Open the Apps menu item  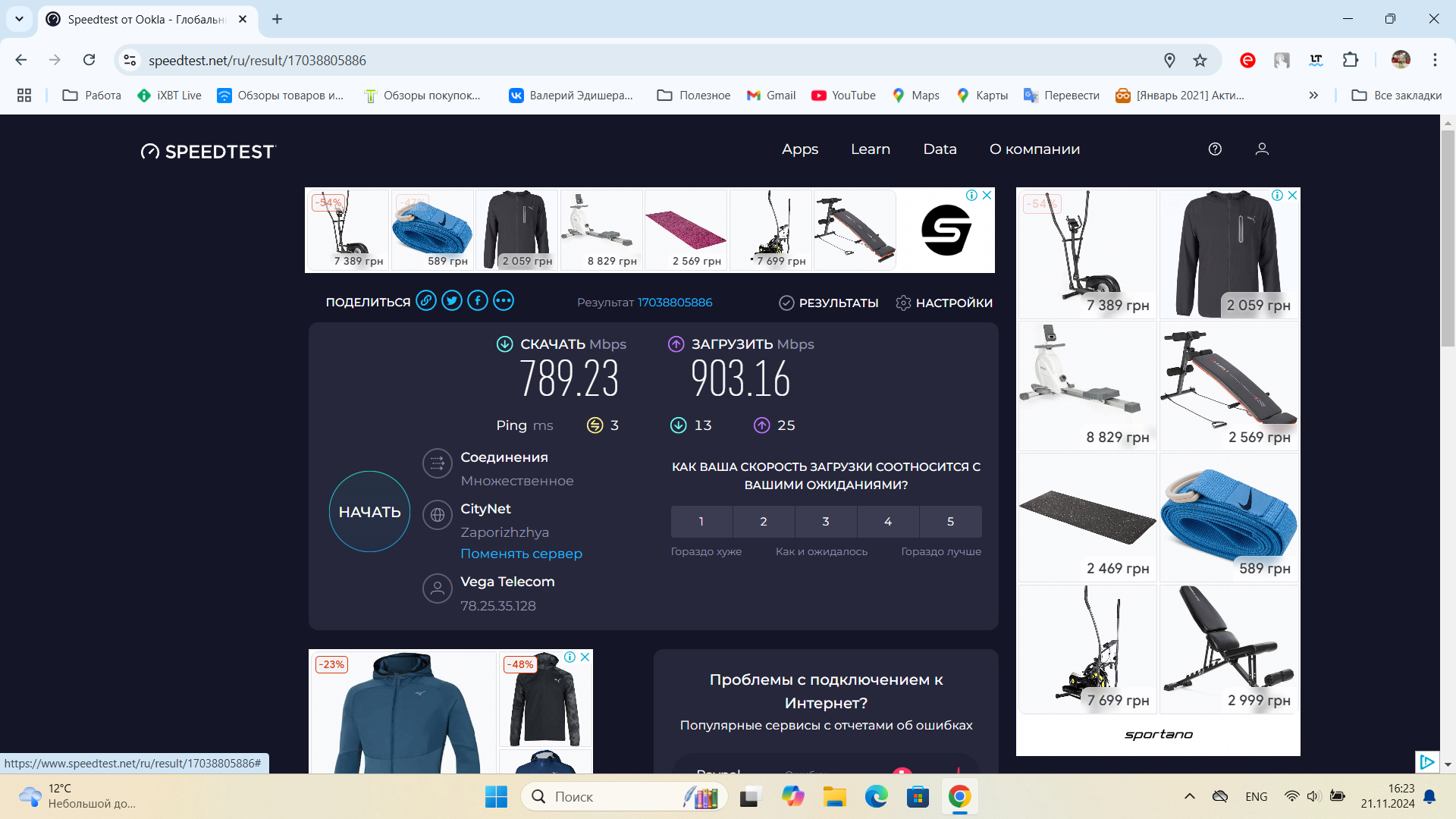point(800,149)
